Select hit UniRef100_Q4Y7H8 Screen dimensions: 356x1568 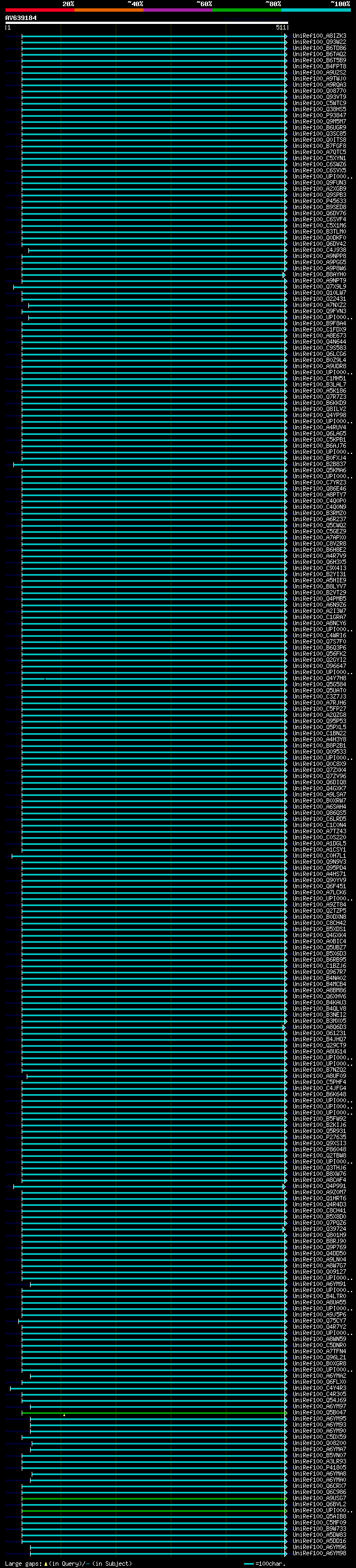click(319, 678)
